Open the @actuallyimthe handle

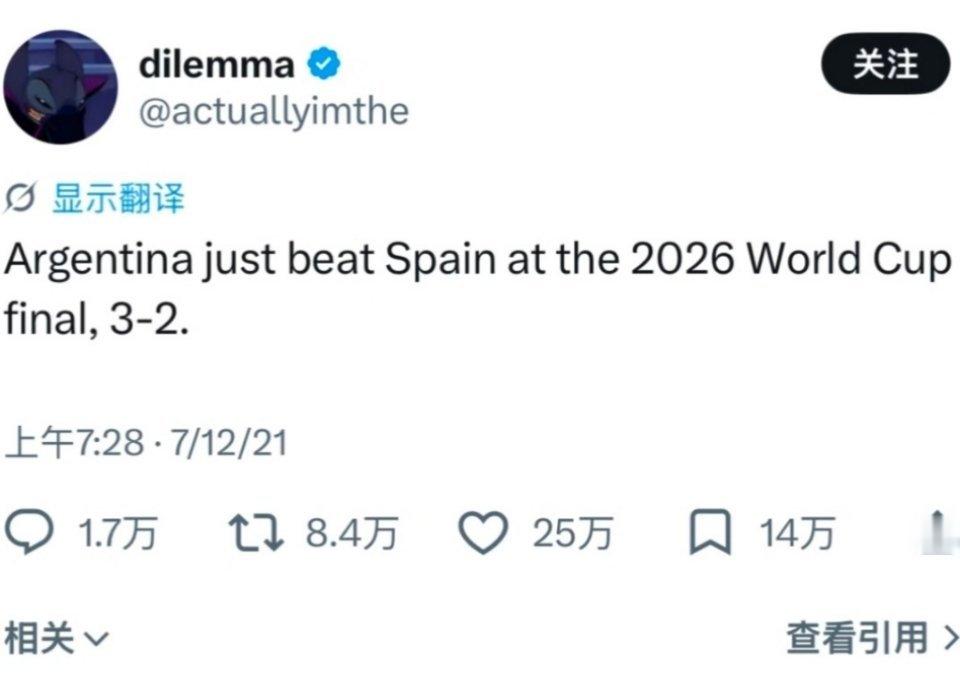point(274,111)
